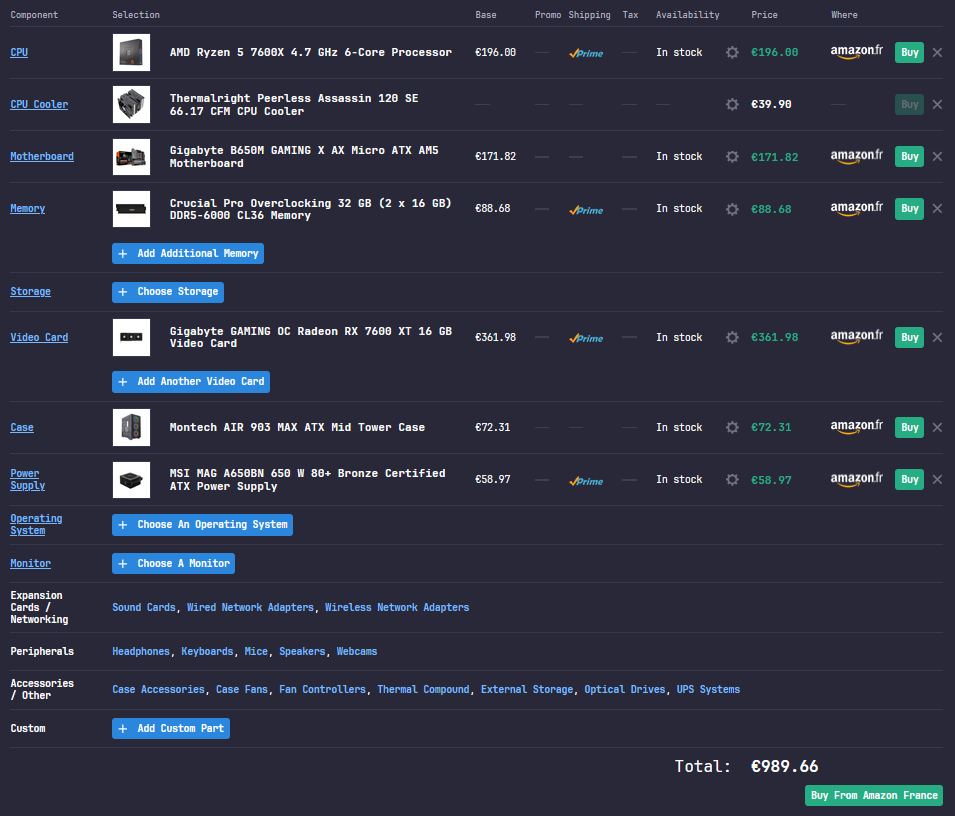Buy the Montech AIR 903 MAX case
The height and width of the screenshot is (816, 955).
909,427
